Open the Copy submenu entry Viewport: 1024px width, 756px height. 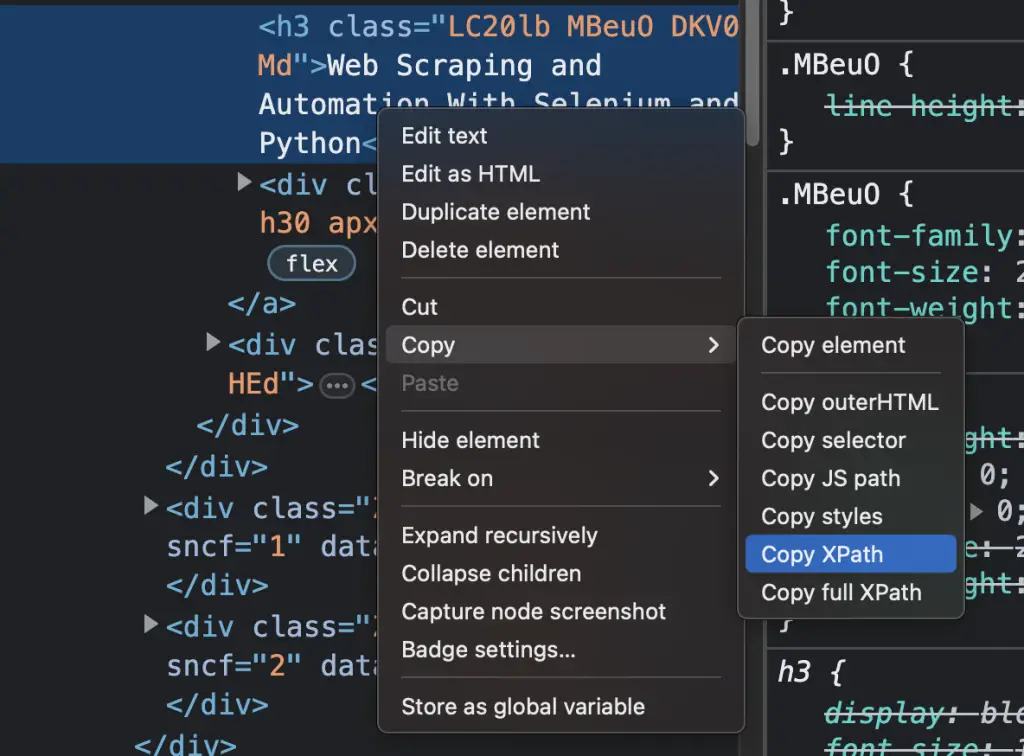pyautogui.click(x=560, y=345)
